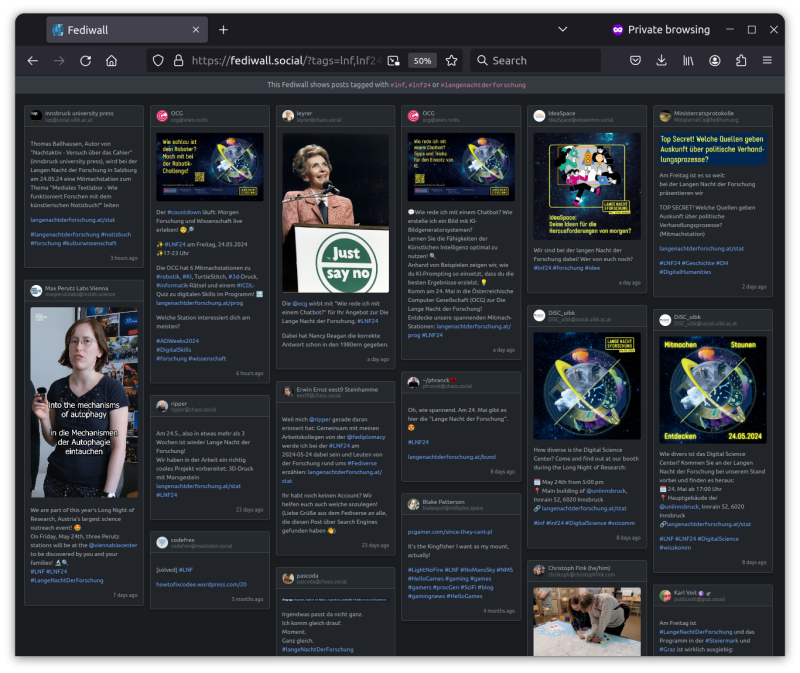Click Erwin Ernst Steinhammer's avatar
Screen dimensions: 800x673
click(288, 392)
